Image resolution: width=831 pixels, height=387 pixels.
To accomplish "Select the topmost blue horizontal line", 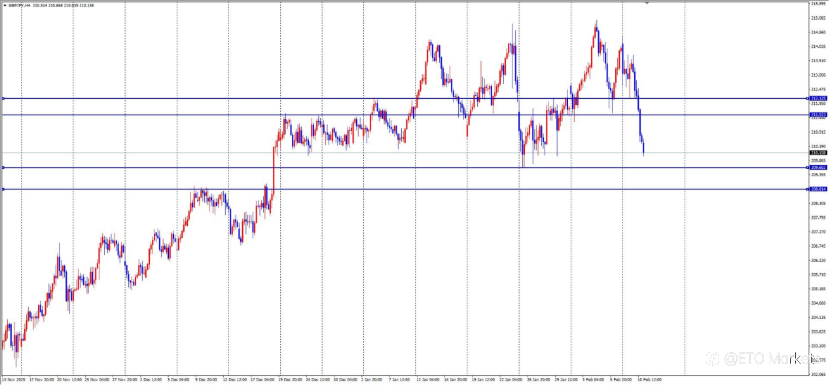I will (405, 99).
